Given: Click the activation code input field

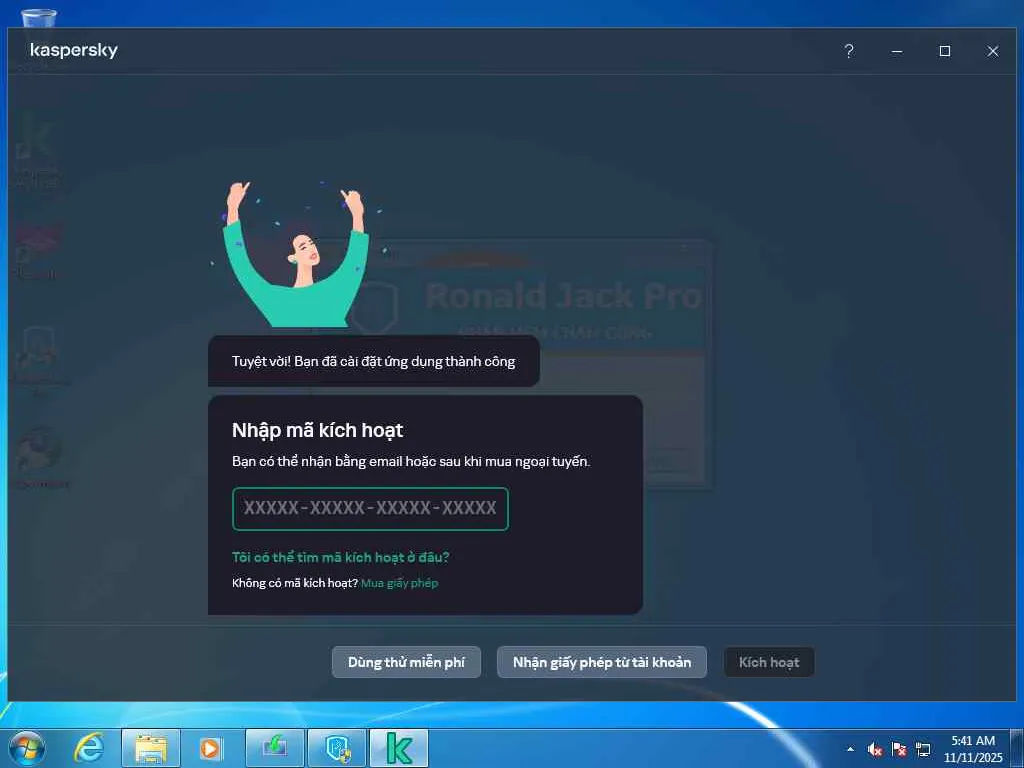Looking at the screenshot, I should click(370, 508).
